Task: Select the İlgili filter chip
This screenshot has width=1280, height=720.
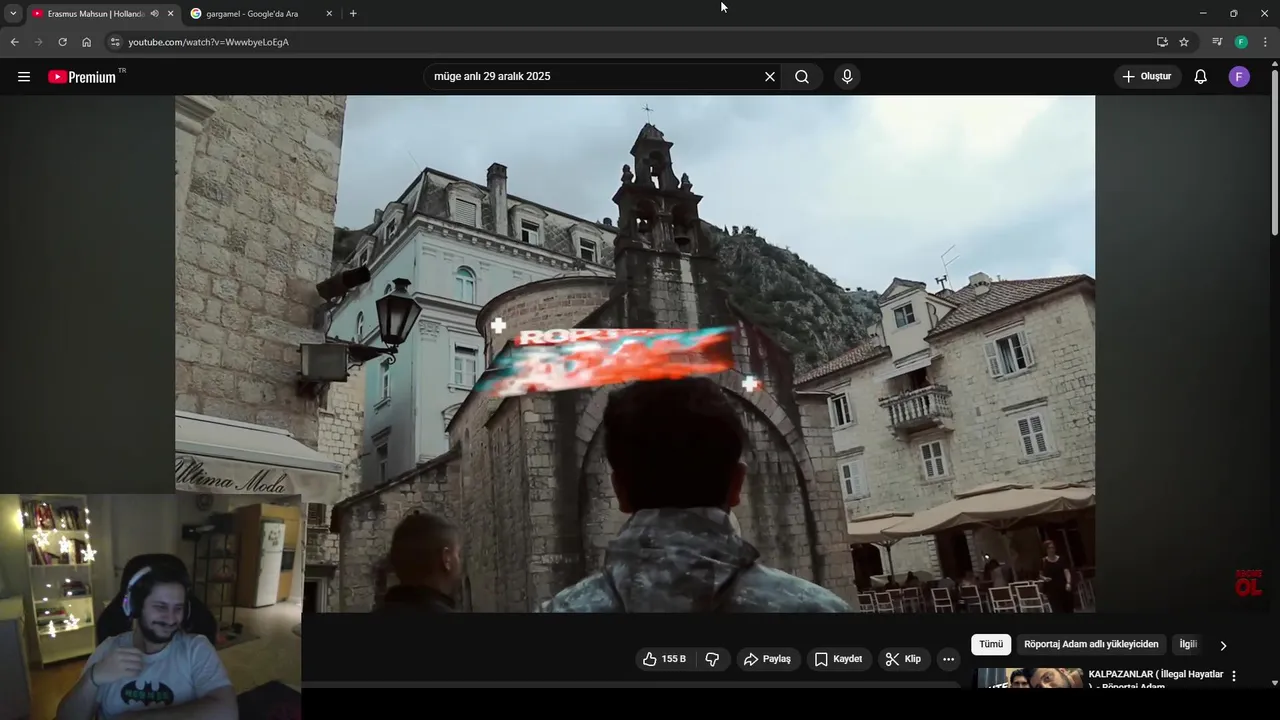Action: click(1188, 645)
